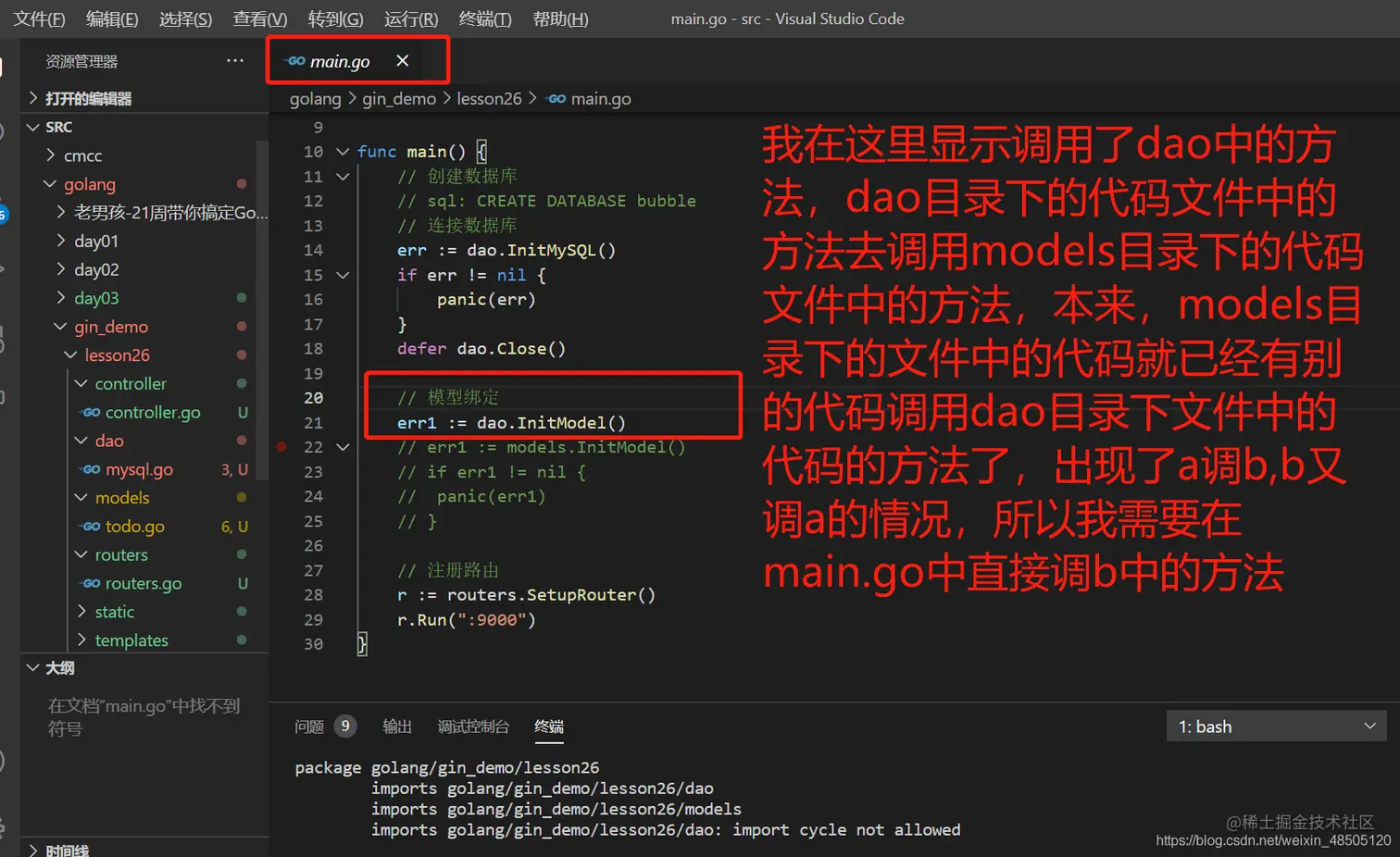Open mysql.go file

pyautogui.click(x=139, y=469)
